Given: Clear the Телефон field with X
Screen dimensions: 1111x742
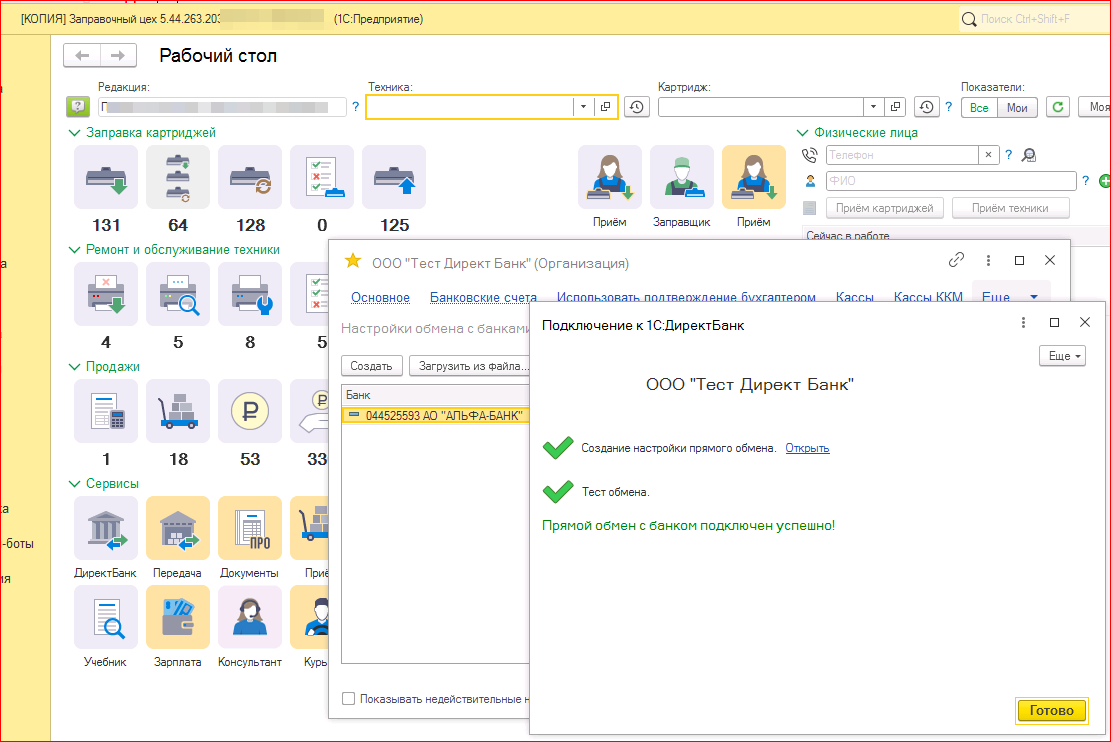Looking at the screenshot, I should [988, 155].
